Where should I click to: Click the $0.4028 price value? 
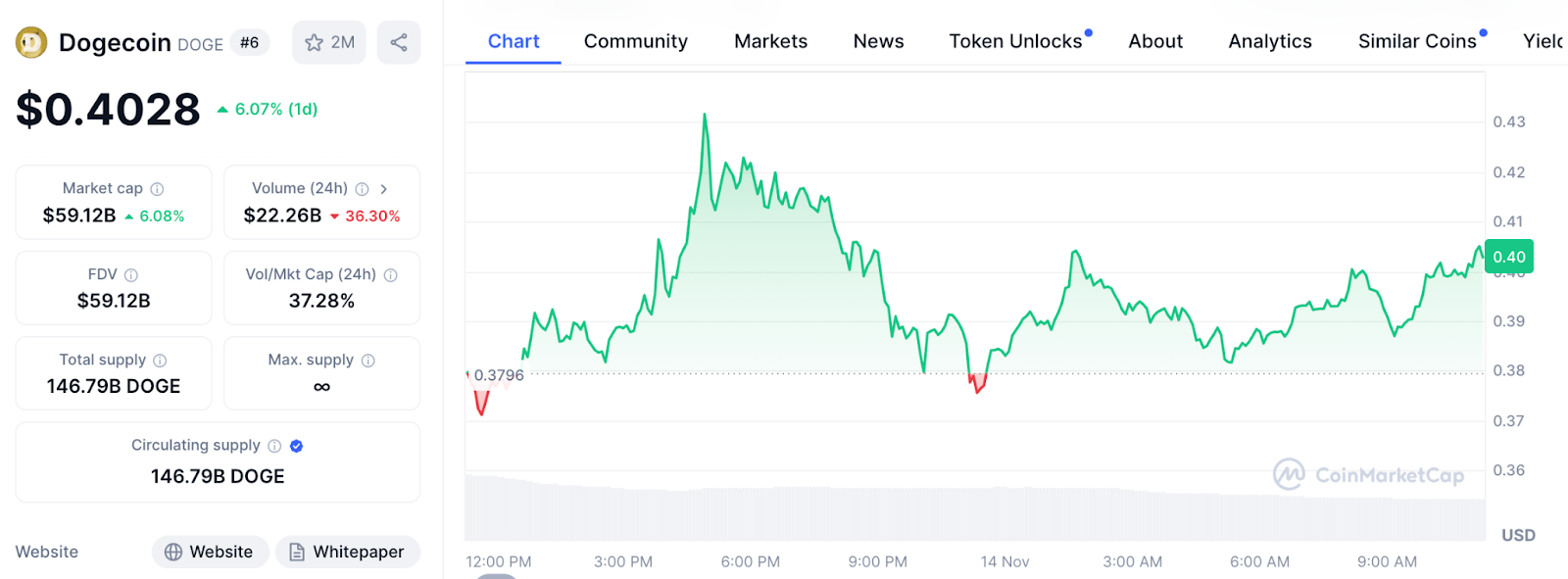click(108, 109)
